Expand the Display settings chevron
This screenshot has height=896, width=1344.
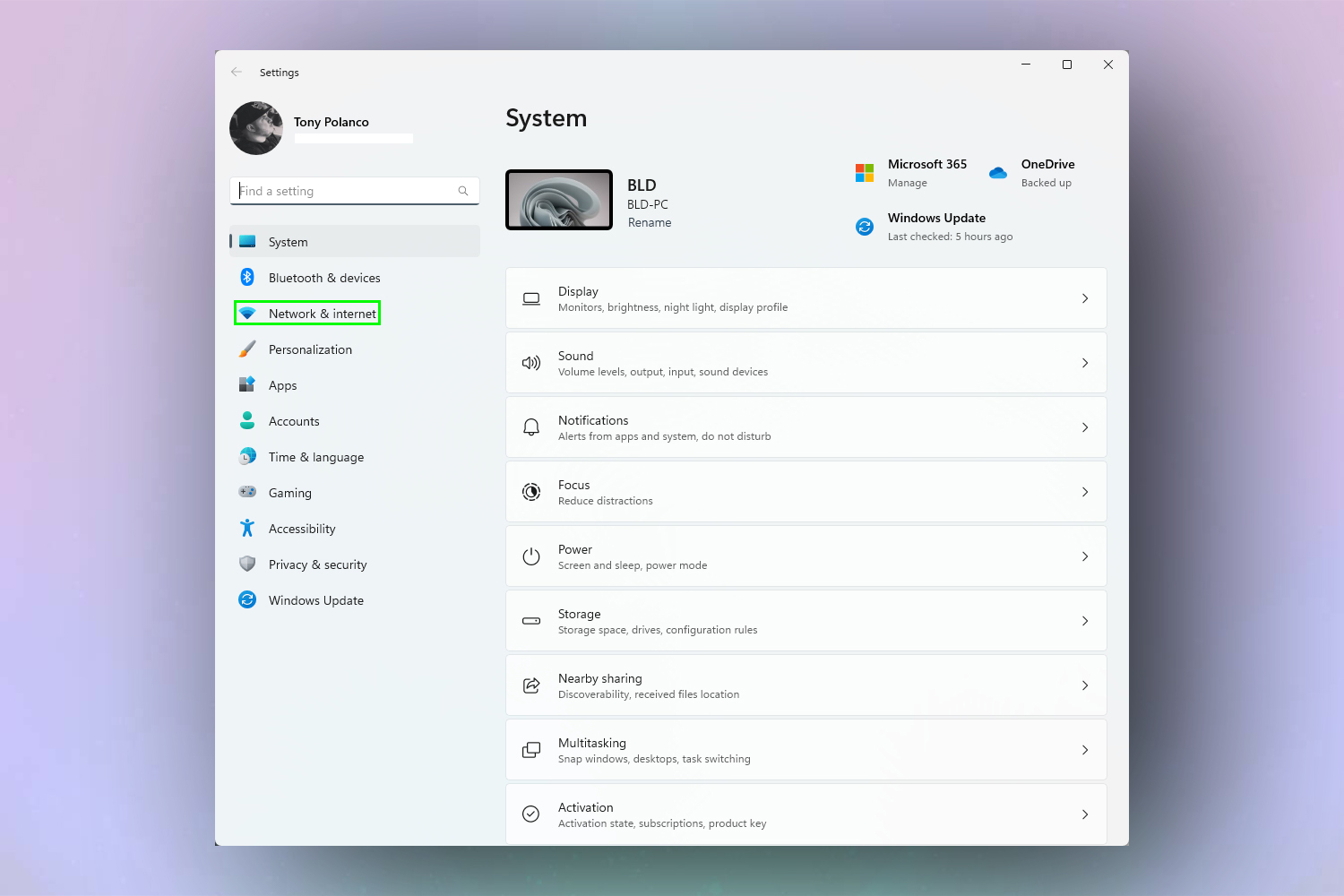[x=1084, y=298]
